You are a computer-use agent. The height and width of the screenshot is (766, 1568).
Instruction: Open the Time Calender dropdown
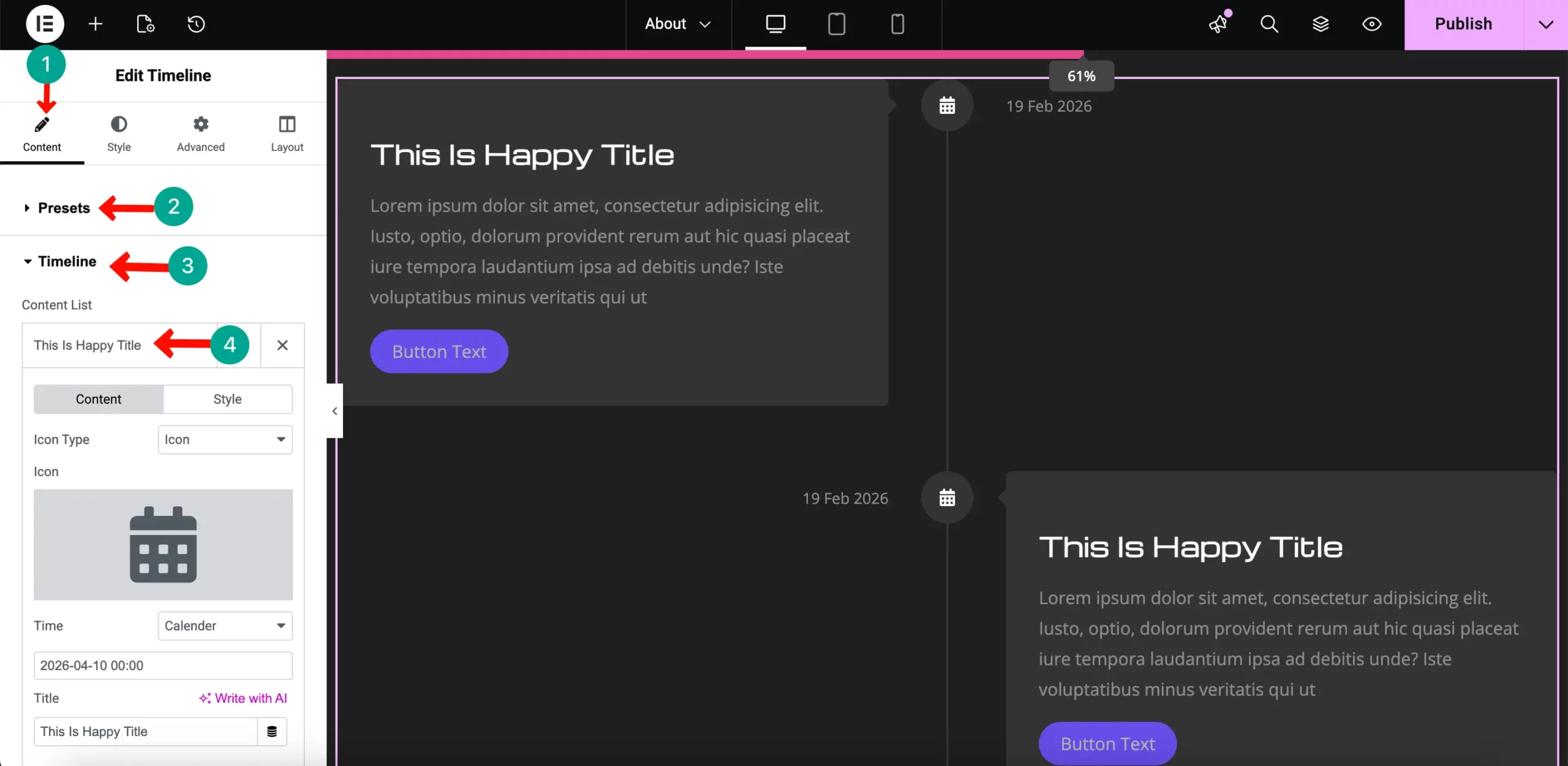pos(225,626)
